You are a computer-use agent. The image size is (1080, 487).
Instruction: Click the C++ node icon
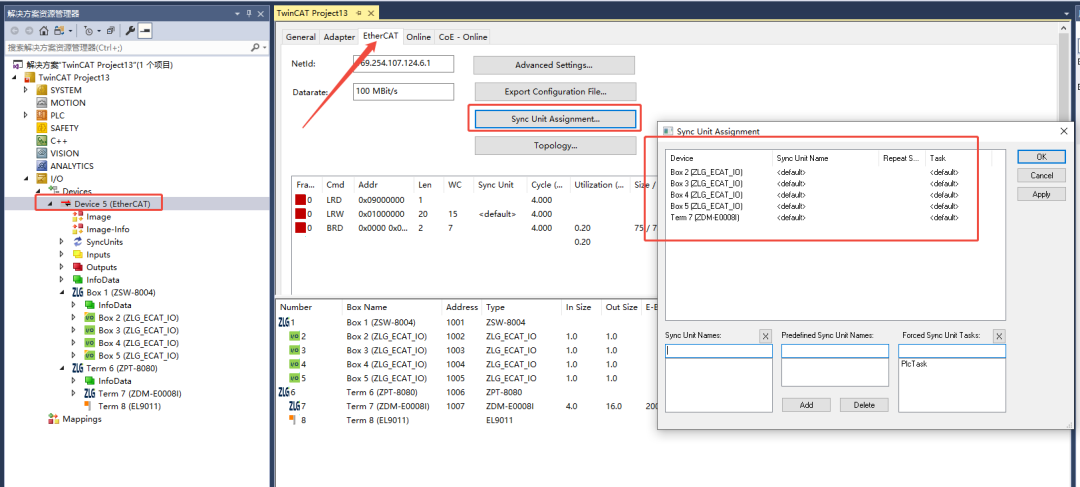(41, 141)
